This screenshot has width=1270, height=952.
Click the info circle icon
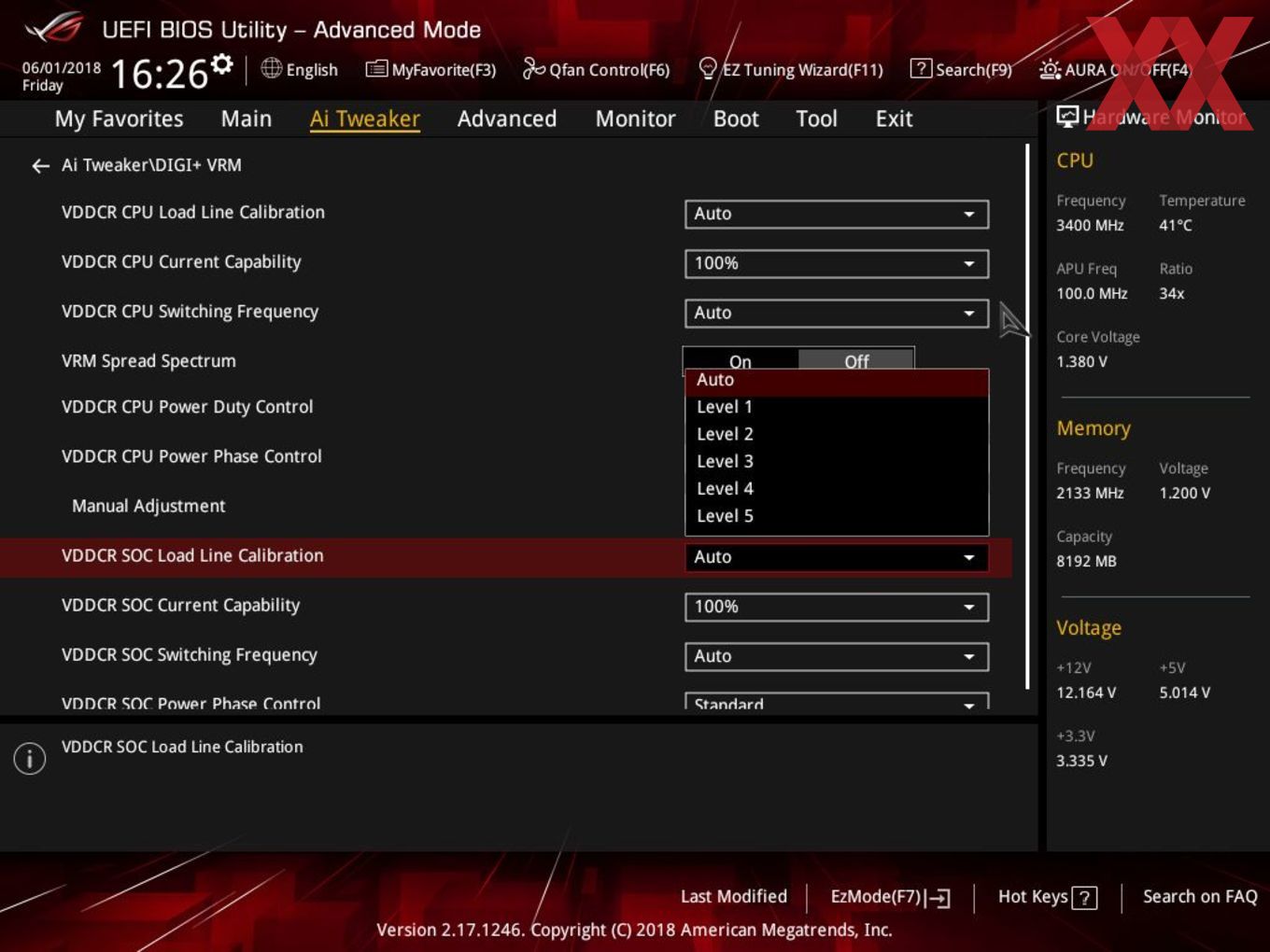30,758
